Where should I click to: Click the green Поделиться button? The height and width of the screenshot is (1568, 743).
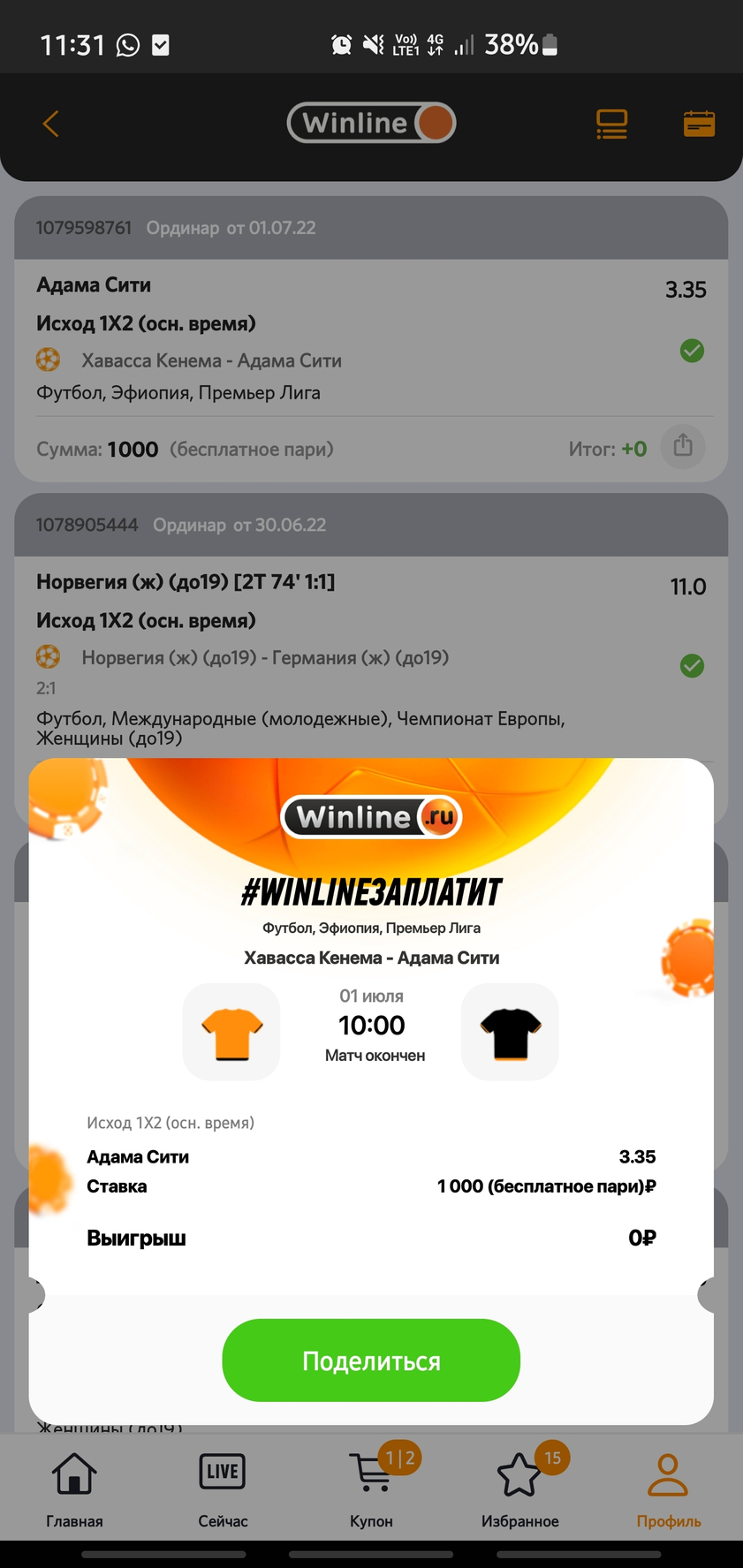coord(371,1360)
